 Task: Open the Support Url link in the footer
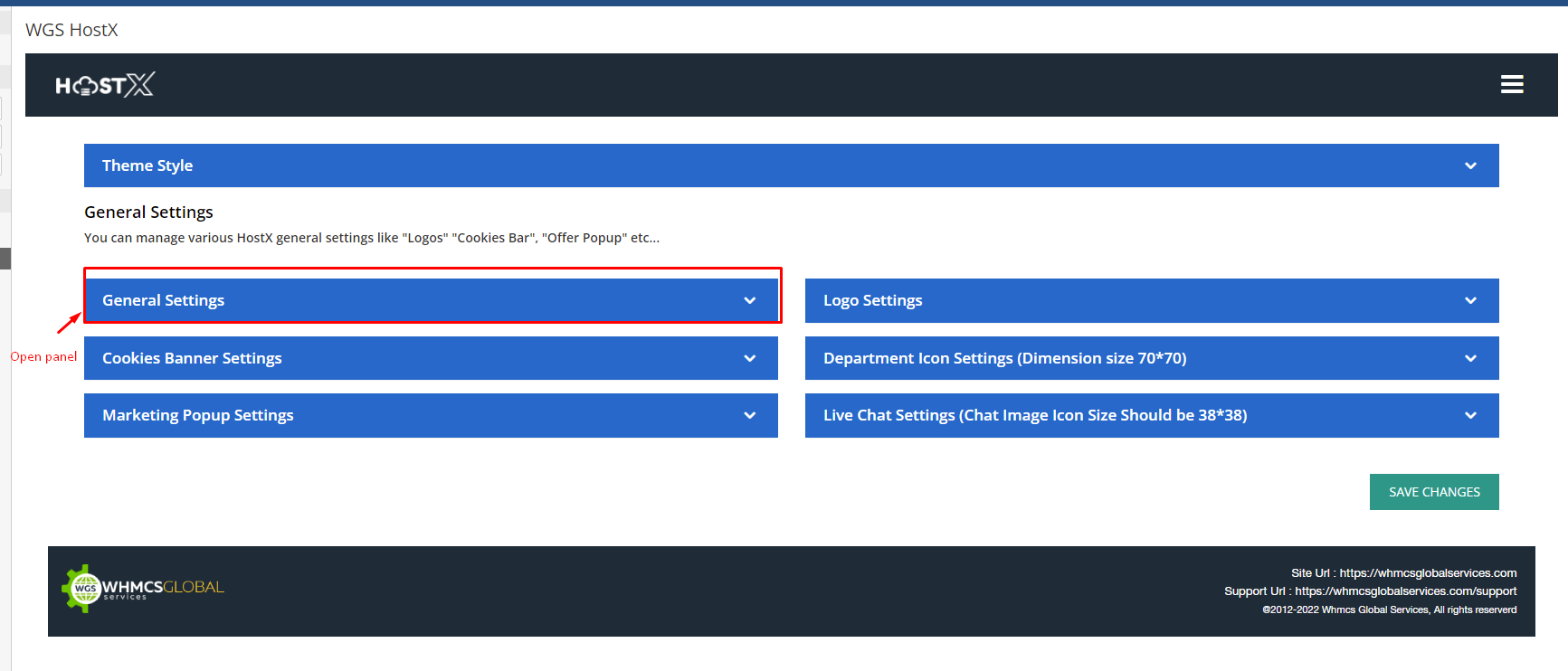(1405, 591)
